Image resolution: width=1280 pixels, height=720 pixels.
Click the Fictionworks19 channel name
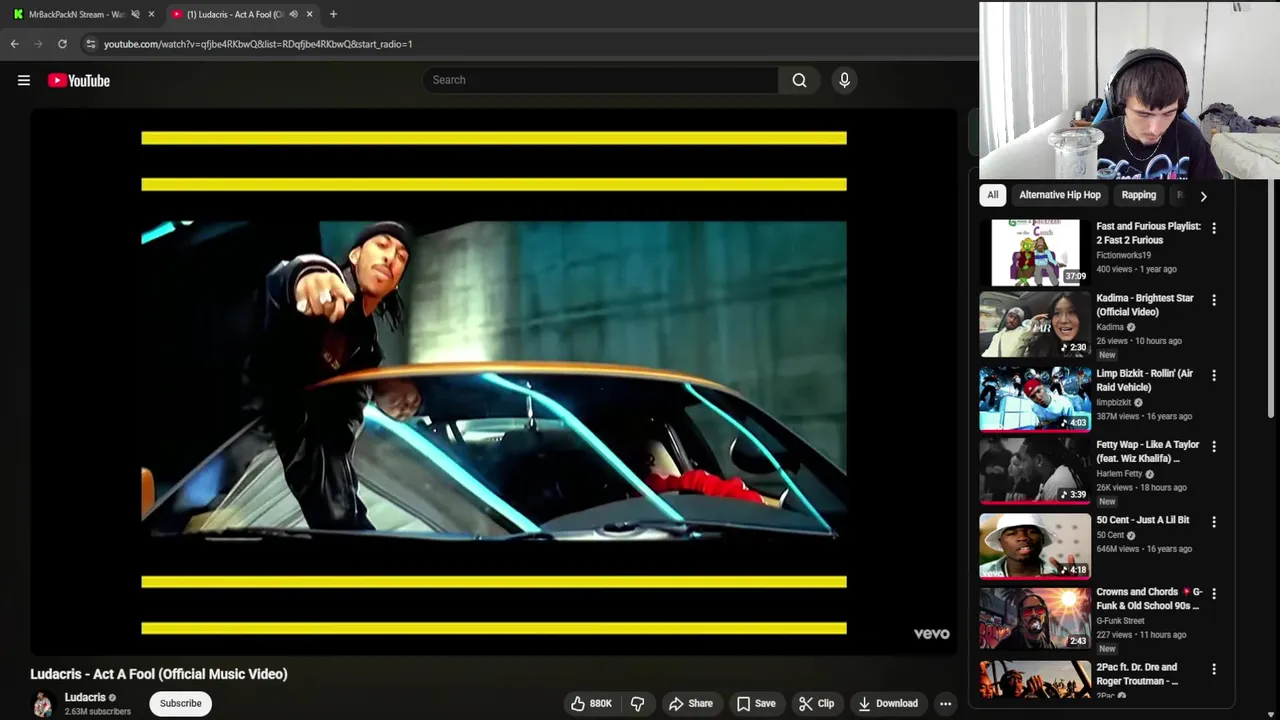click(1123, 255)
